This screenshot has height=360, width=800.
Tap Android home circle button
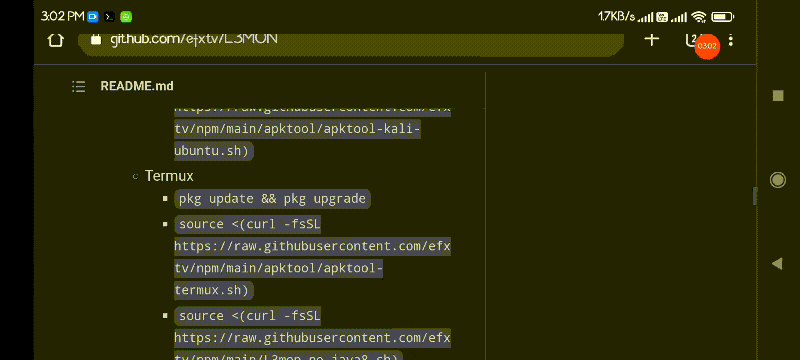click(778, 179)
